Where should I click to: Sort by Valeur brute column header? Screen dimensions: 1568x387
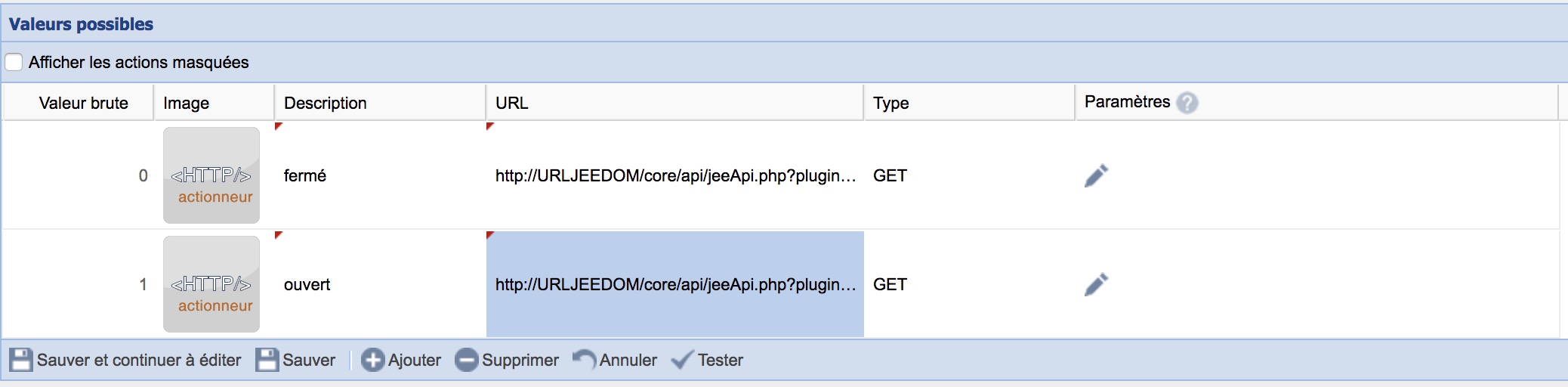point(83,103)
